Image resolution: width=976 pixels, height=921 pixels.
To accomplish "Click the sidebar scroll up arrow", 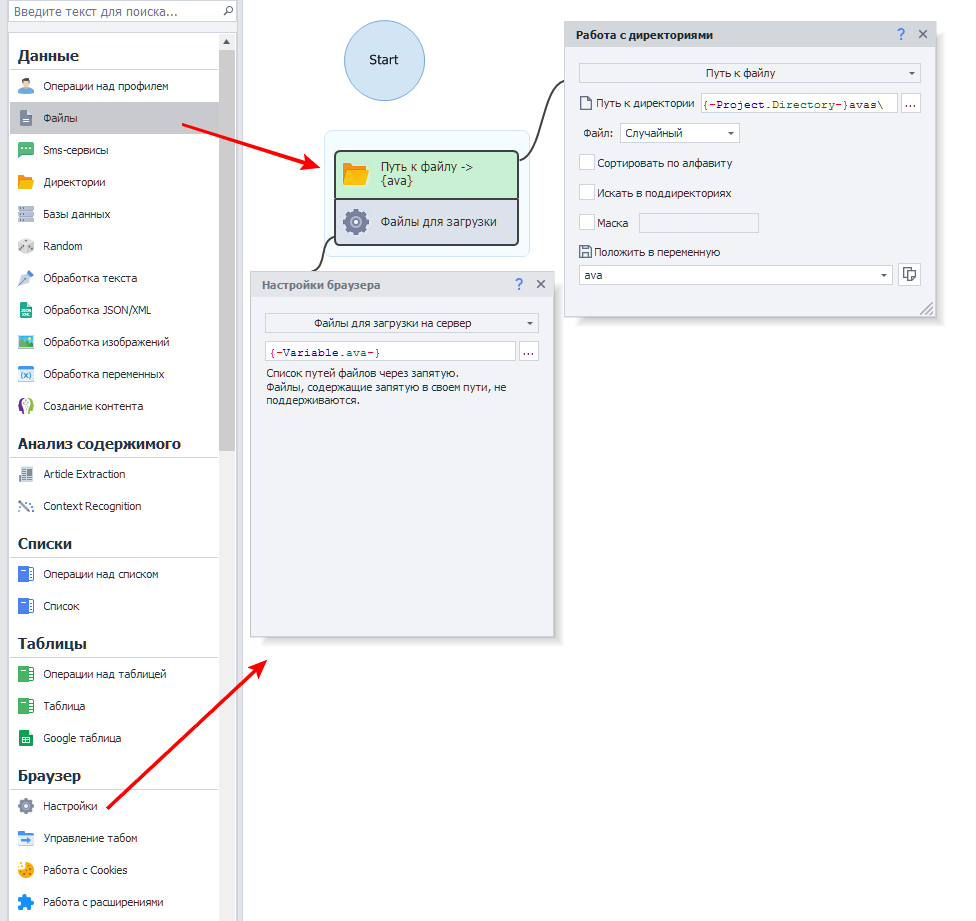I will 227,42.
